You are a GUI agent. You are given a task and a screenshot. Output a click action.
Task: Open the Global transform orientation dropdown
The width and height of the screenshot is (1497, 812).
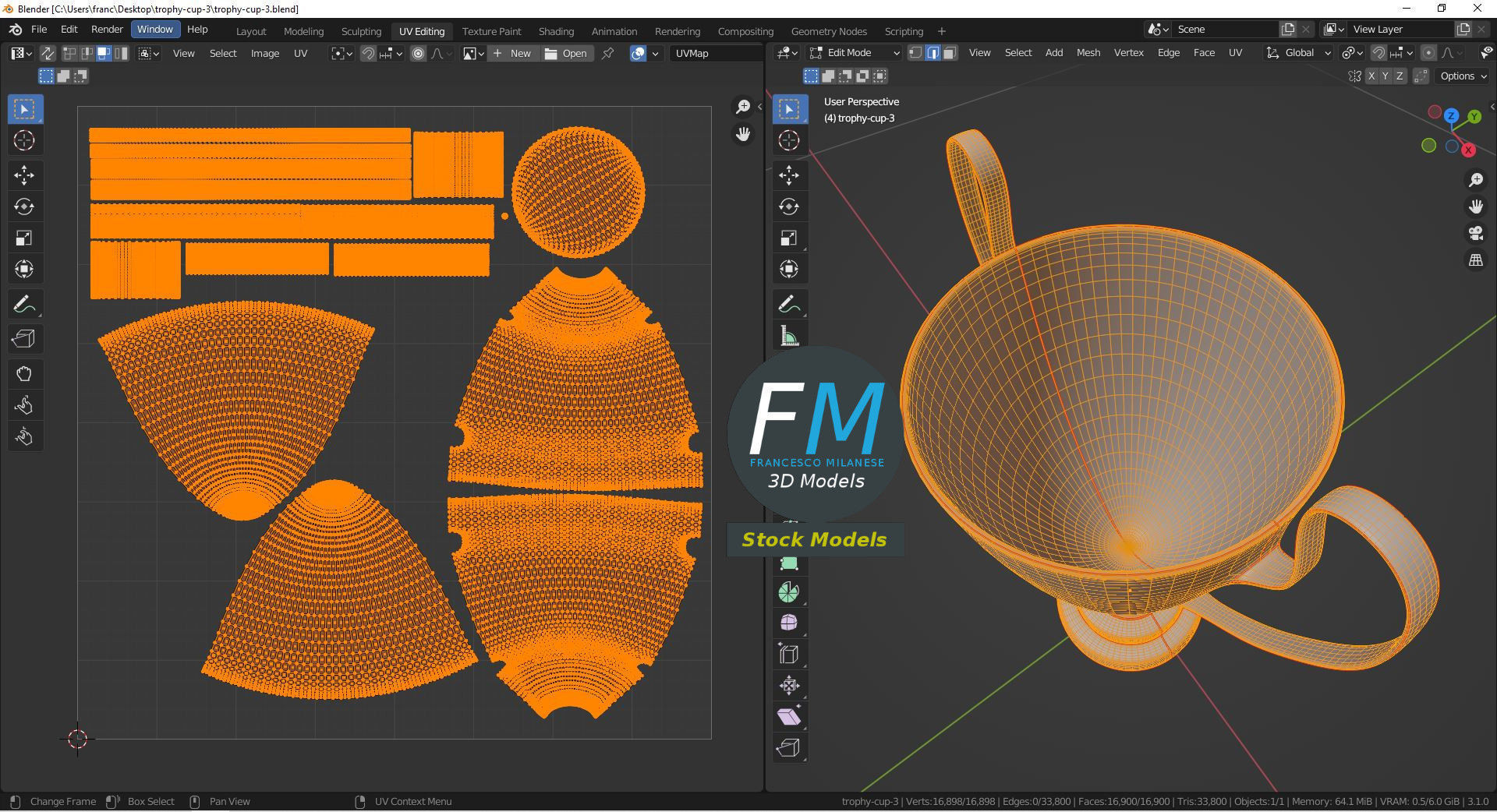[1299, 53]
